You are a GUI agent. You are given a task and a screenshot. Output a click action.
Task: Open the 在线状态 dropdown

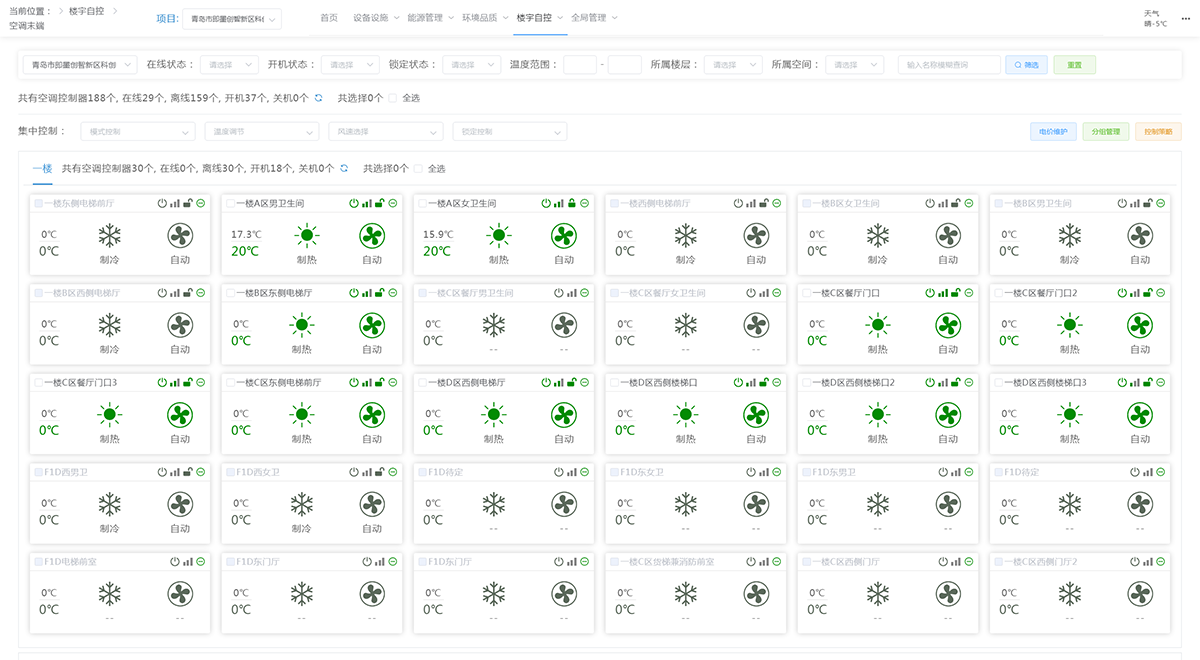pyautogui.click(x=230, y=64)
